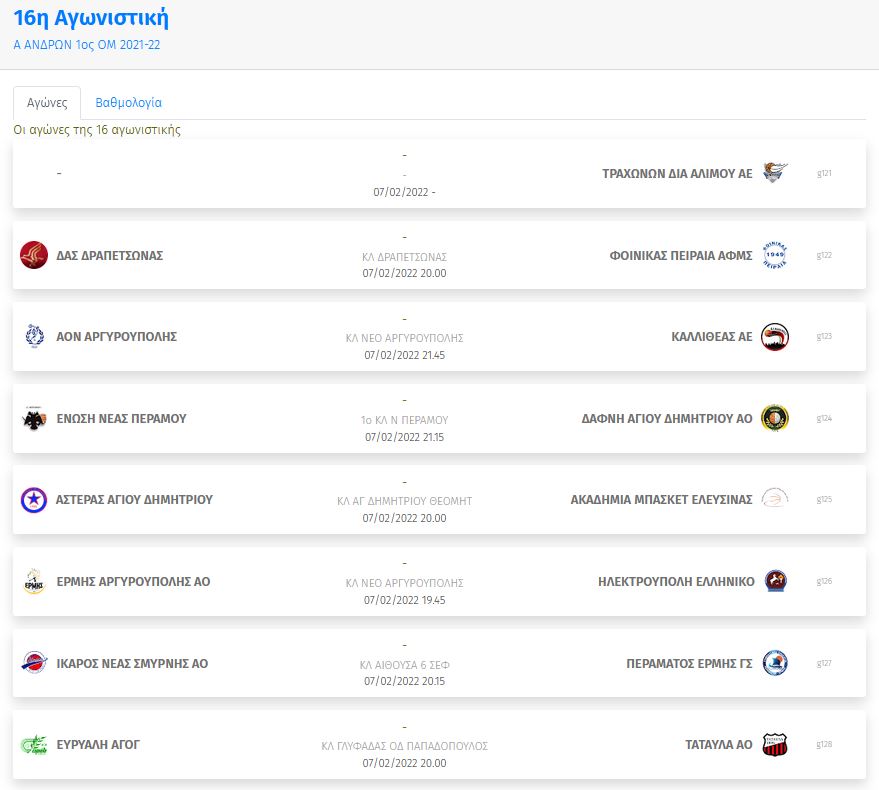Click the ΤΡΑΧΩΝΩΝ ΔΙΑ ΑΛΙΜΟΥ team logo
The image size is (879, 790).
[x=774, y=173]
